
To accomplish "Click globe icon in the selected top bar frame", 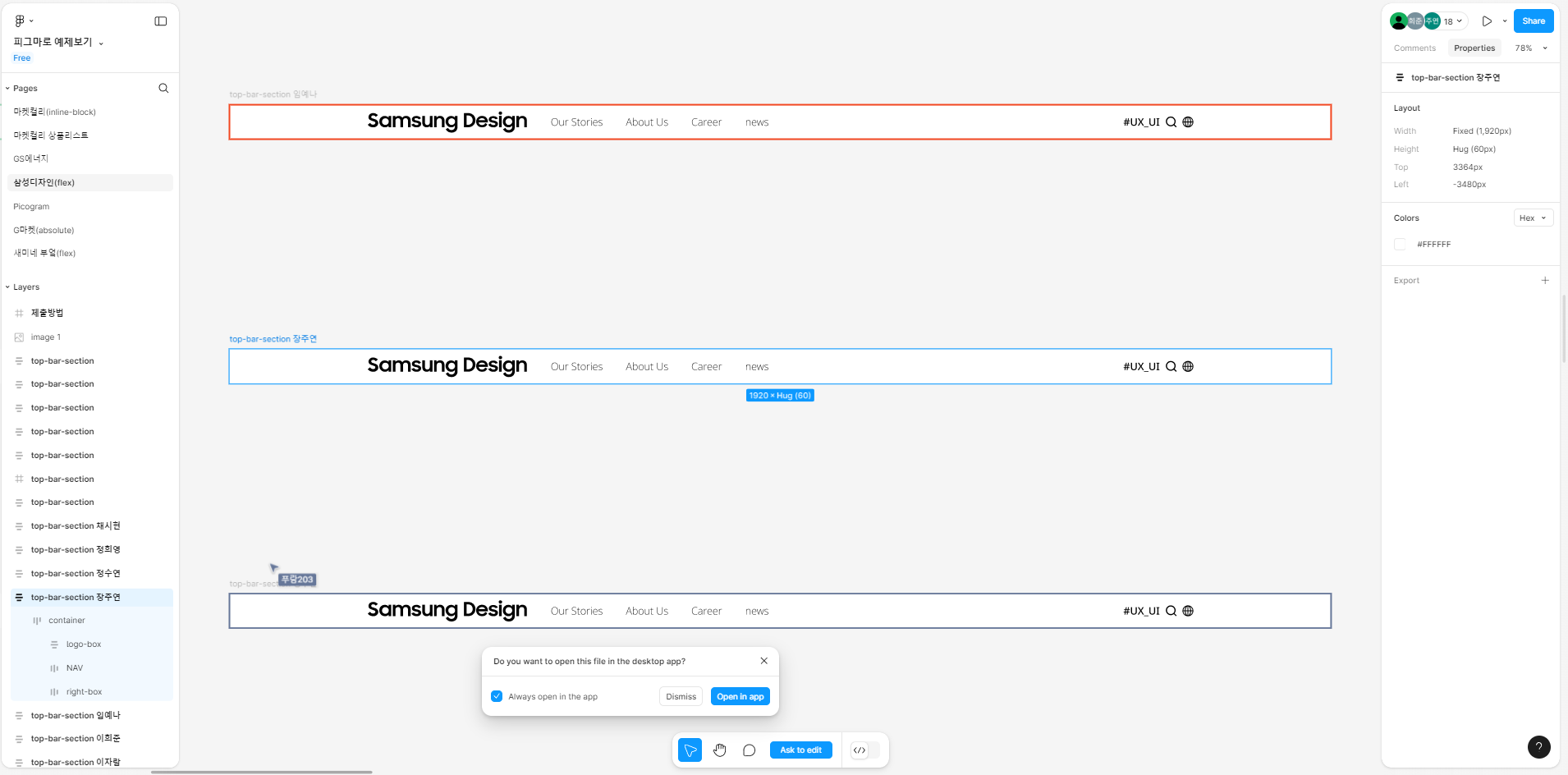I will tap(1188, 366).
